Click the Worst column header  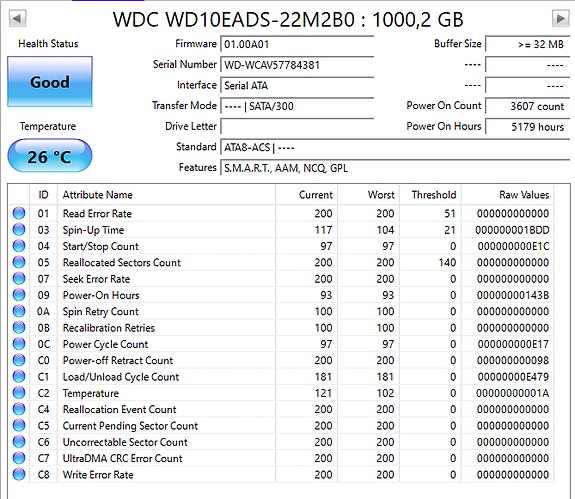[x=369, y=195]
